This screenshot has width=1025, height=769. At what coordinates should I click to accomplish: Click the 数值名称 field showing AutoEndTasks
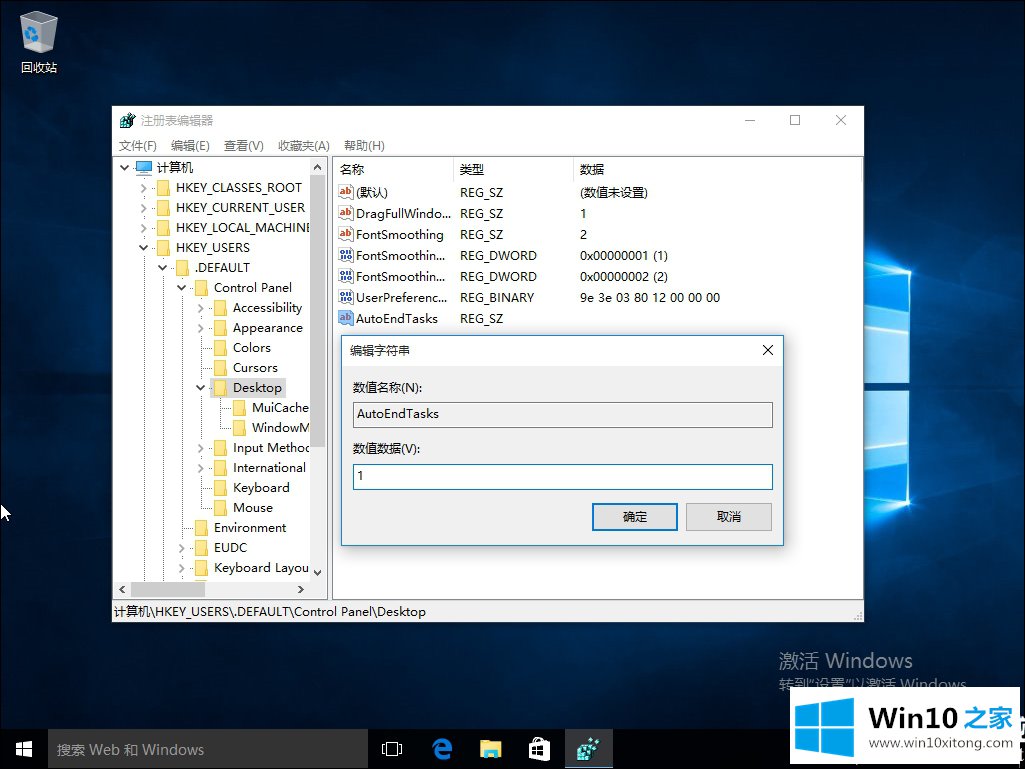[563, 415]
